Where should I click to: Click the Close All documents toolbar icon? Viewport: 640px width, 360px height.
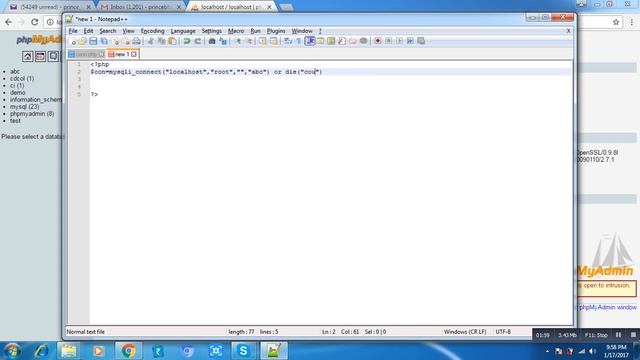tap(126, 41)
